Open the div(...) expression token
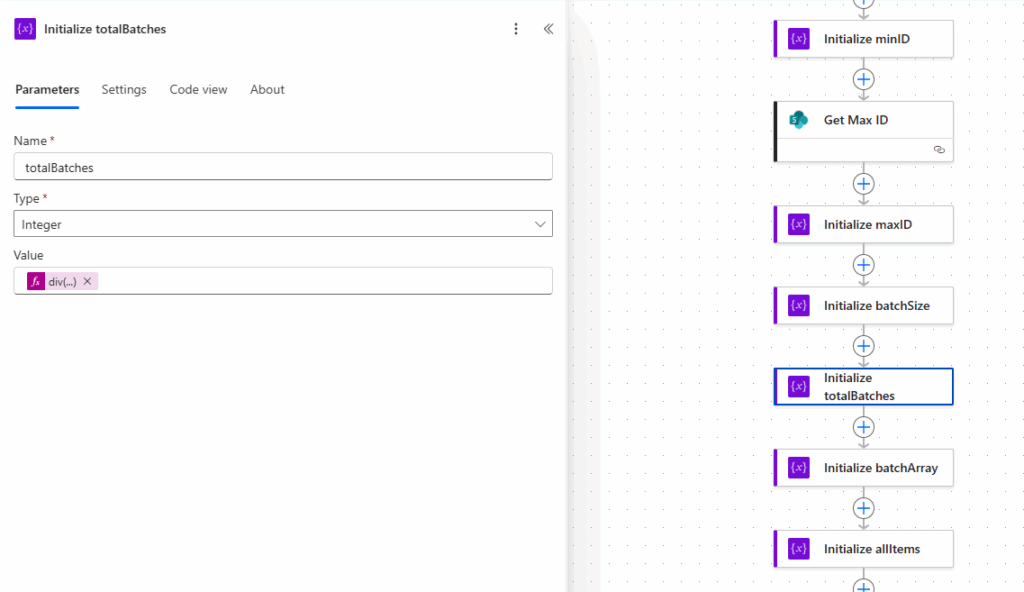 (x=62, y=282)
